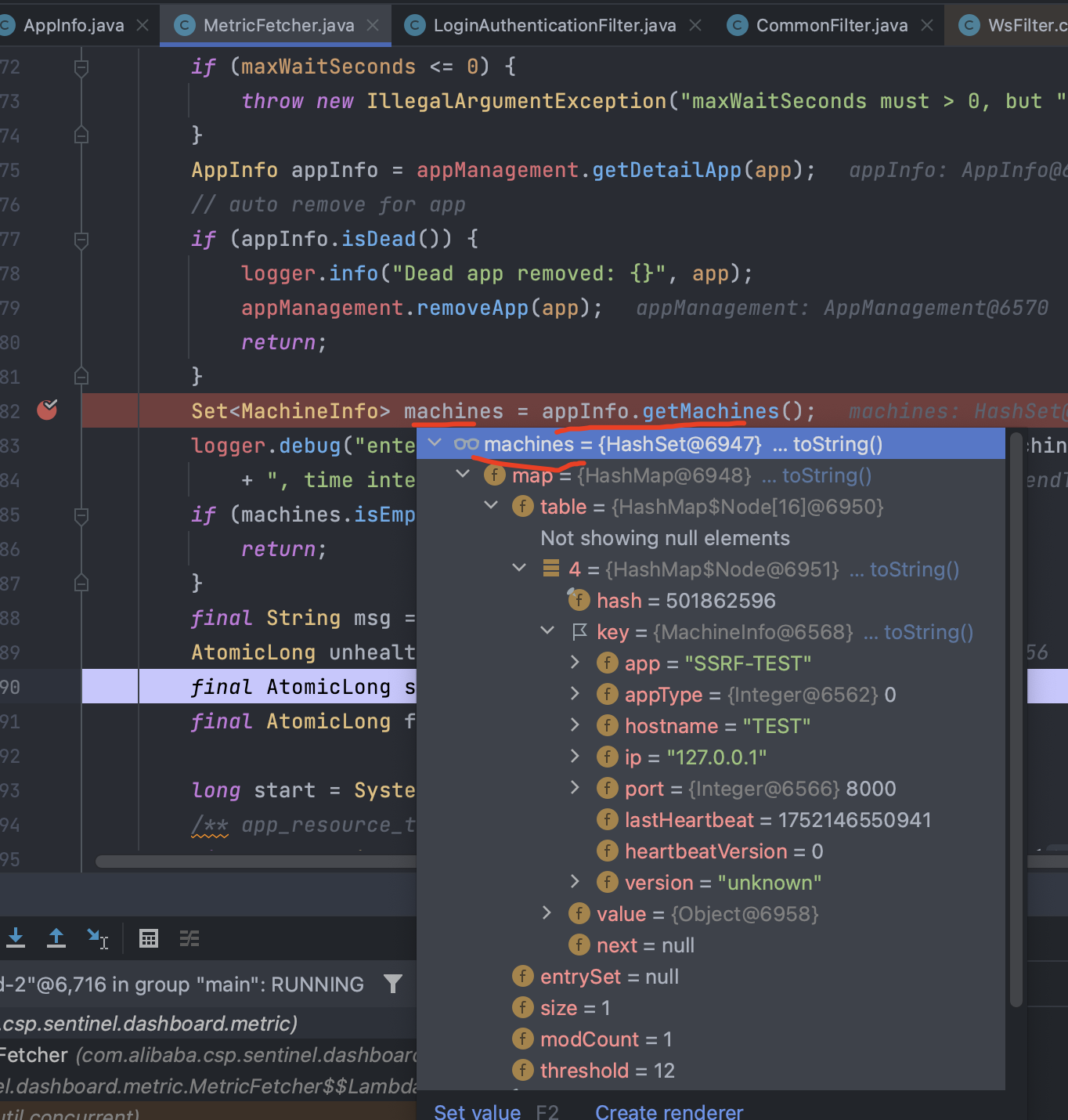This screenshot has height=1120, width=1068.
Task: Toggle the breakpoint on line 82
Action: tap(47, 410)
